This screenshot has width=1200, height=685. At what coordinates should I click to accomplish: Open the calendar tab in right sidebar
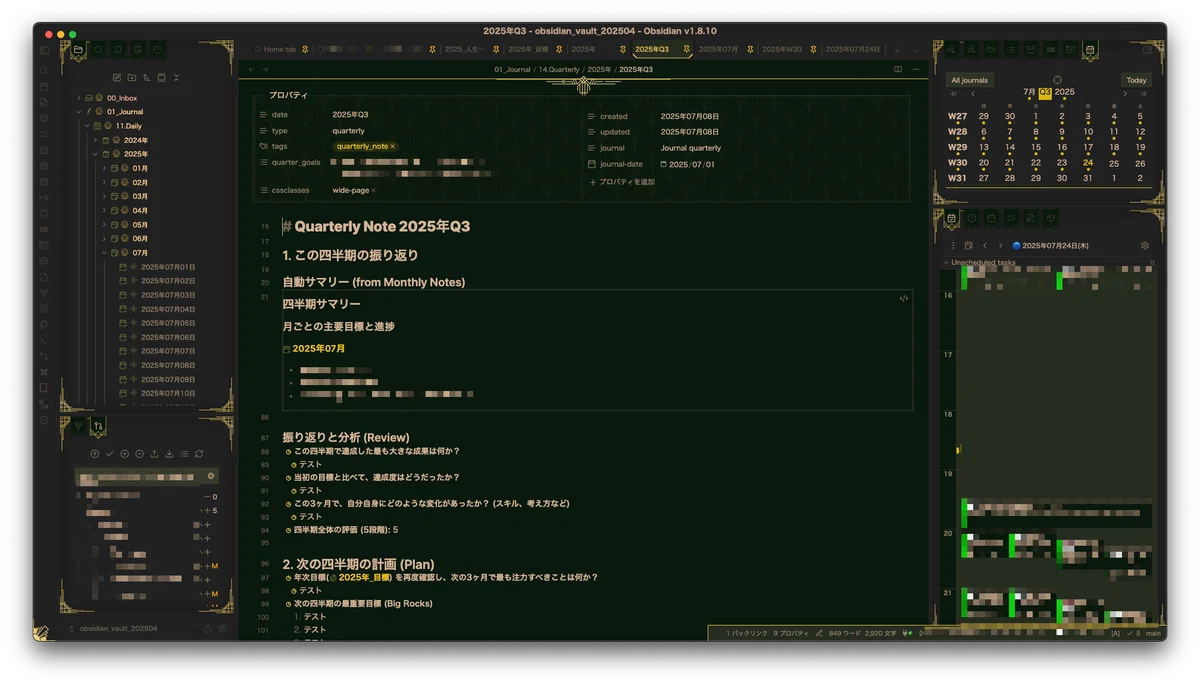pos(1091,49)
